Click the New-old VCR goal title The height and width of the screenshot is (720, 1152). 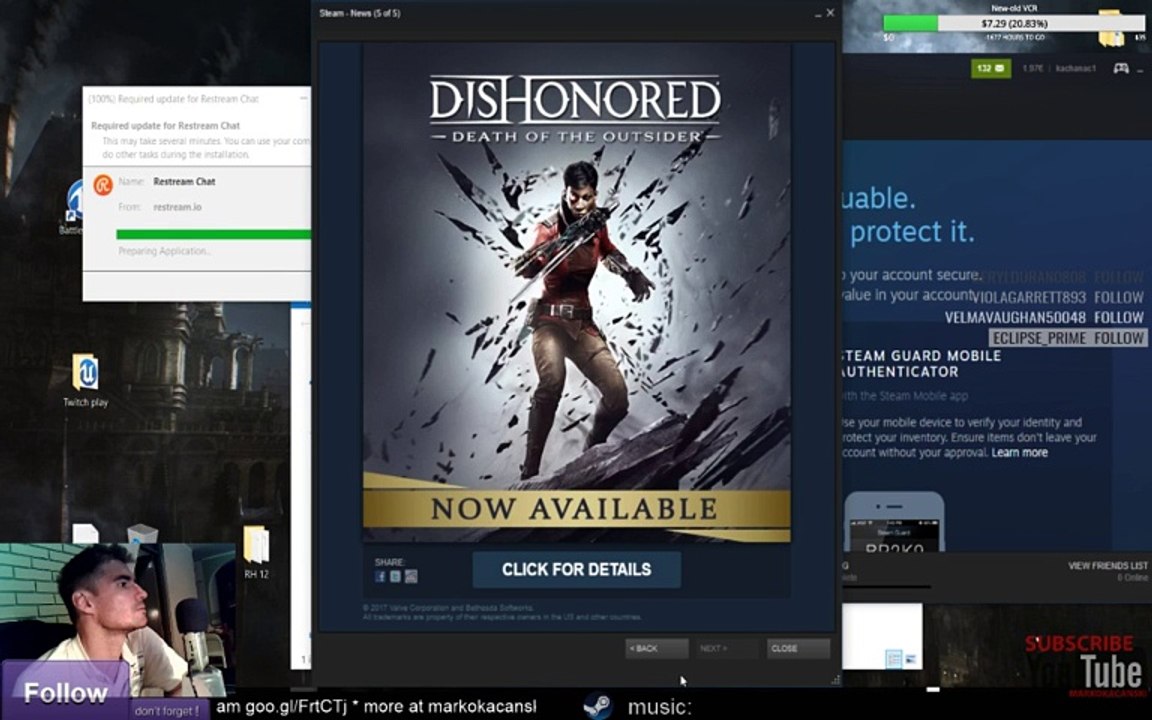[x=1014, y=8]
